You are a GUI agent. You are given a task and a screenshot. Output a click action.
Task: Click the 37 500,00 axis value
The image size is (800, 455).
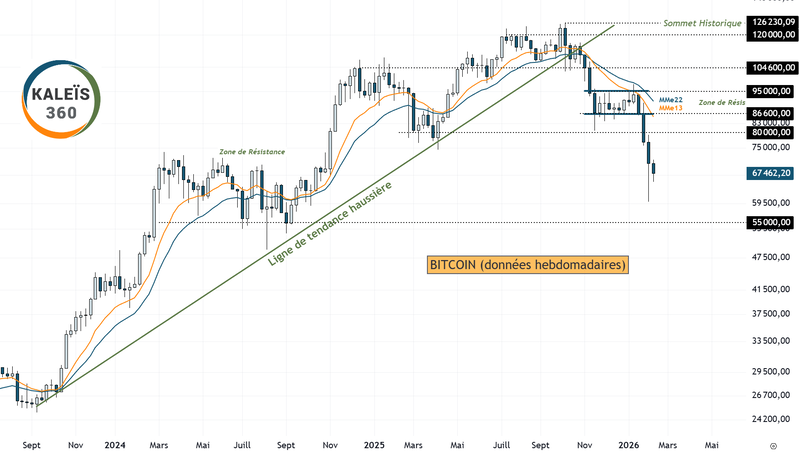pos(771,314)
